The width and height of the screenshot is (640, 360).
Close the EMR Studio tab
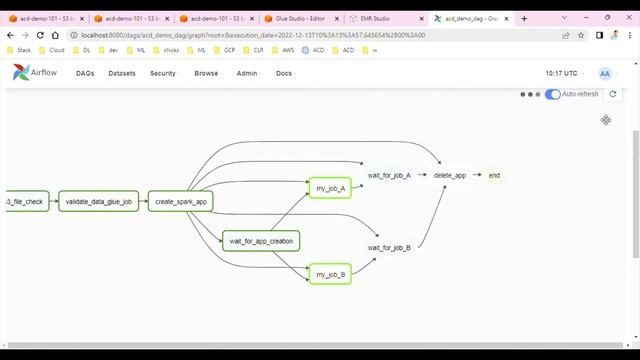point(422,19)
